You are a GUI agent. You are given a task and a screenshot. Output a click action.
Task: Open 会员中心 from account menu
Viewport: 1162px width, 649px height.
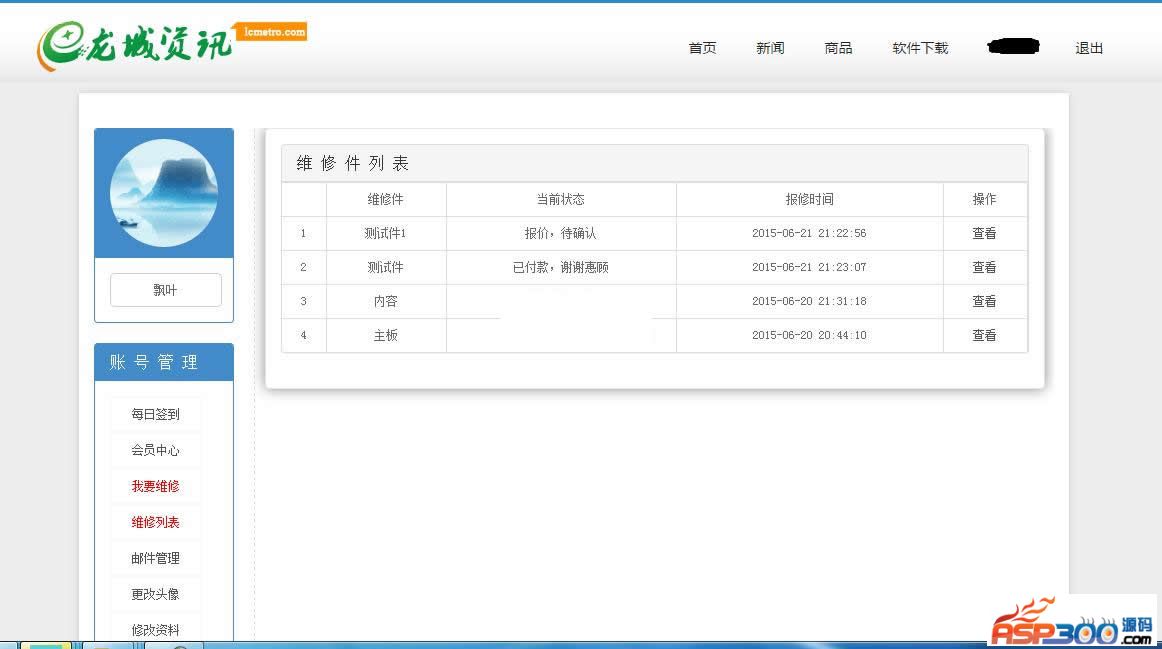(155, 450)
